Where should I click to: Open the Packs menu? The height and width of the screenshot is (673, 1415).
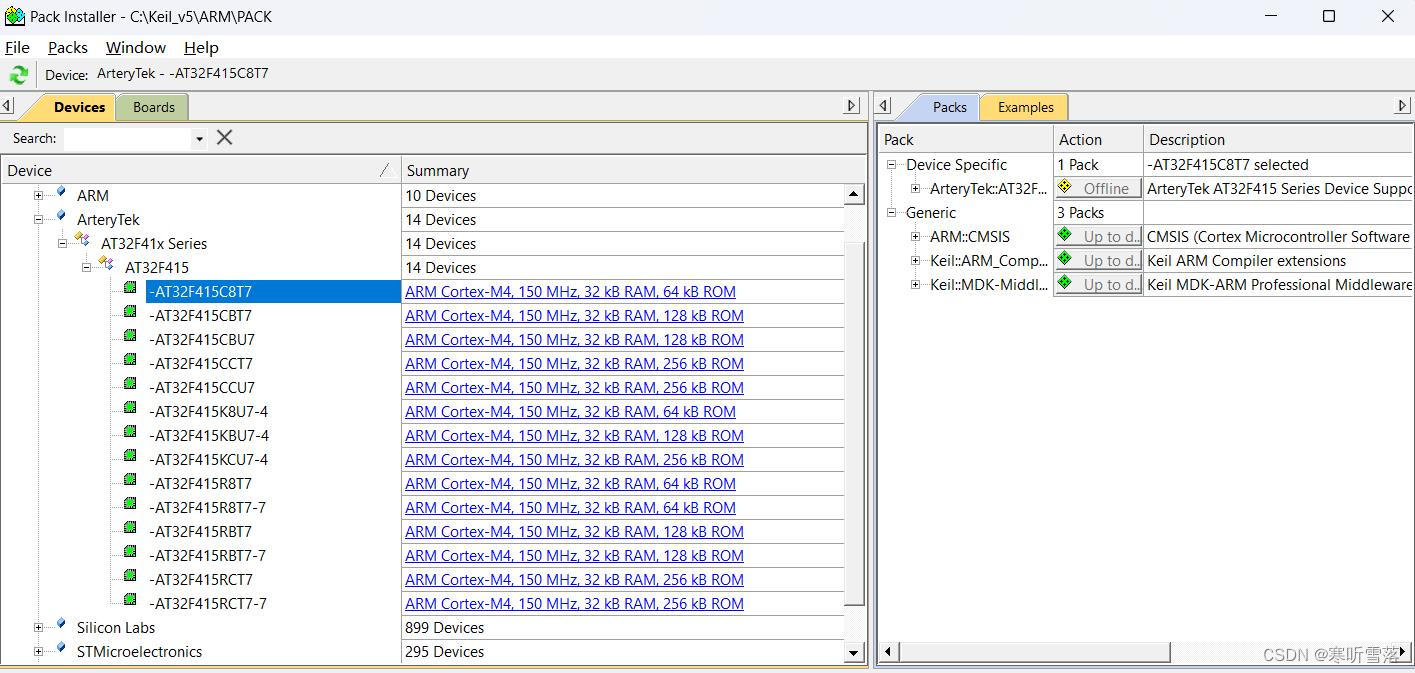click(68, 47)
